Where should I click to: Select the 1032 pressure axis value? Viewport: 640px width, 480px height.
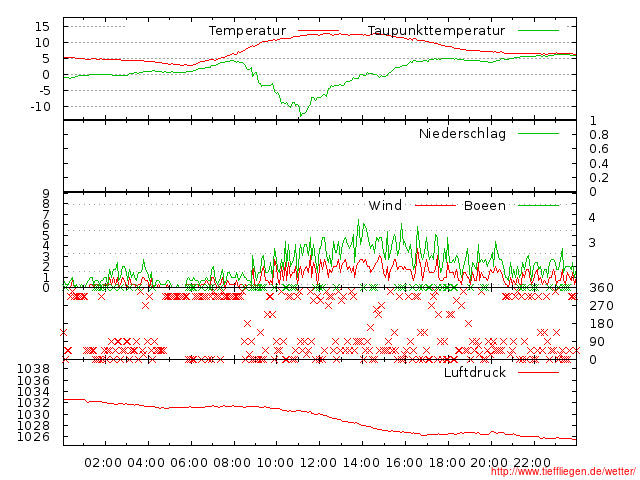(33, 403)
